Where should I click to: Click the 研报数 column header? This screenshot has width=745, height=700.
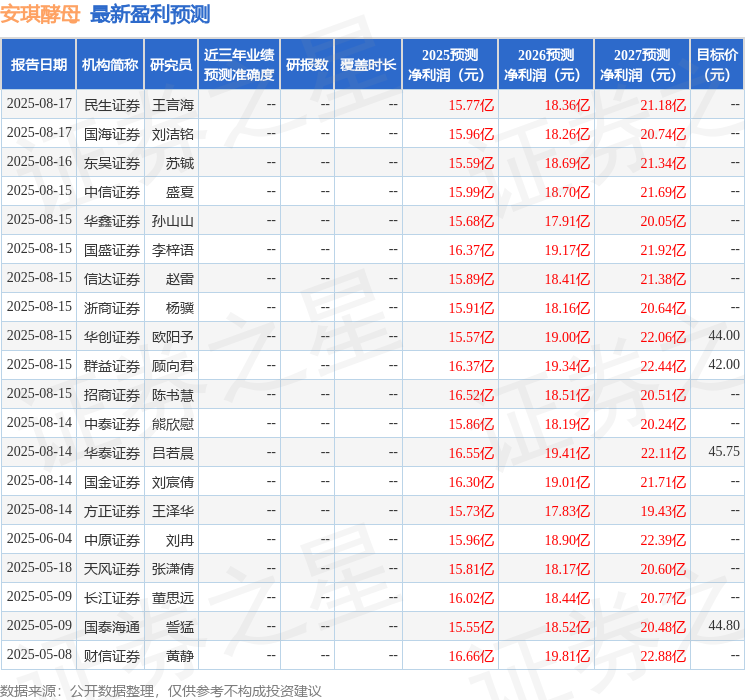(307, 65)
